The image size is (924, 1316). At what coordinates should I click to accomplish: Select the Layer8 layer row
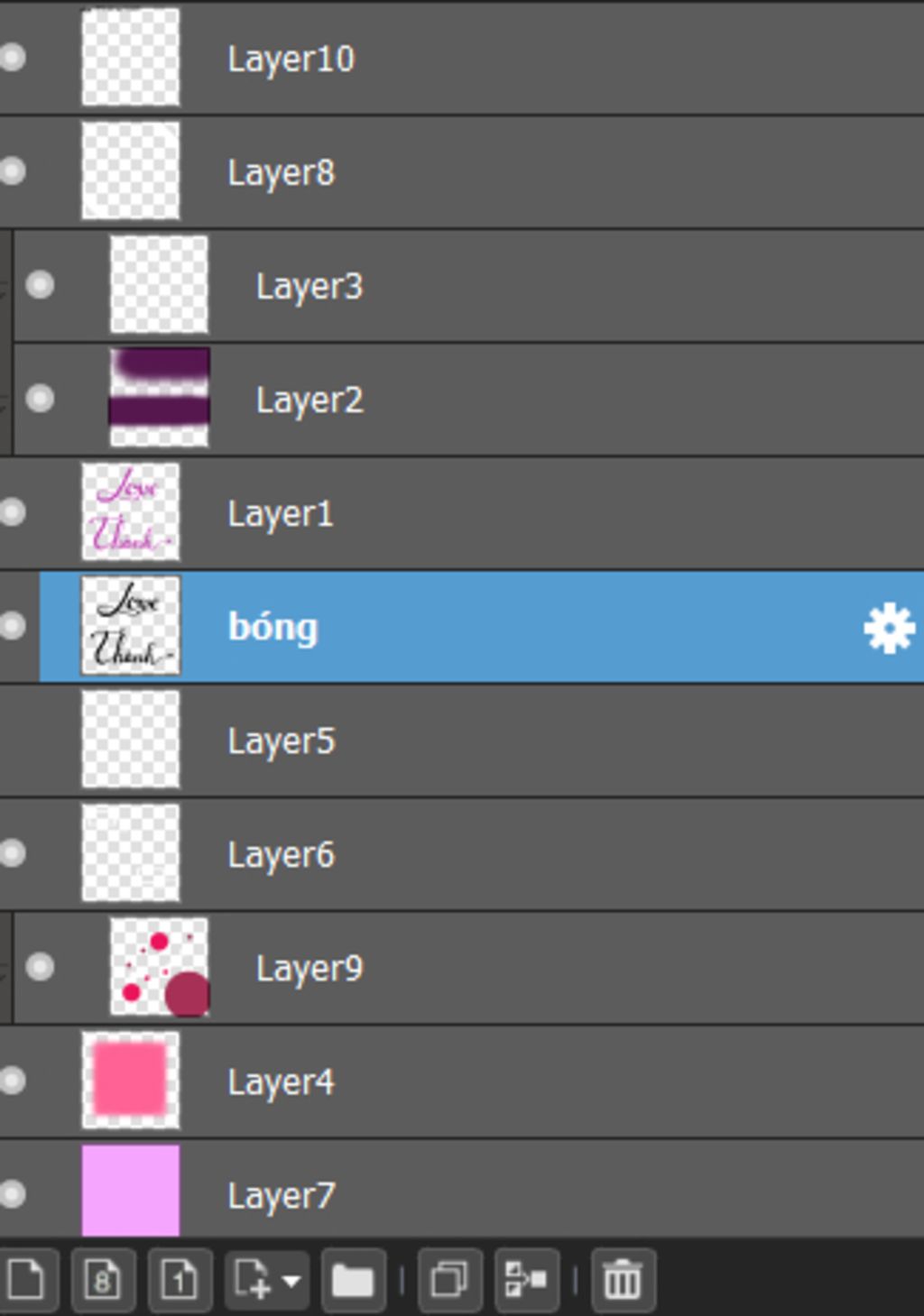tap(281, 172)
